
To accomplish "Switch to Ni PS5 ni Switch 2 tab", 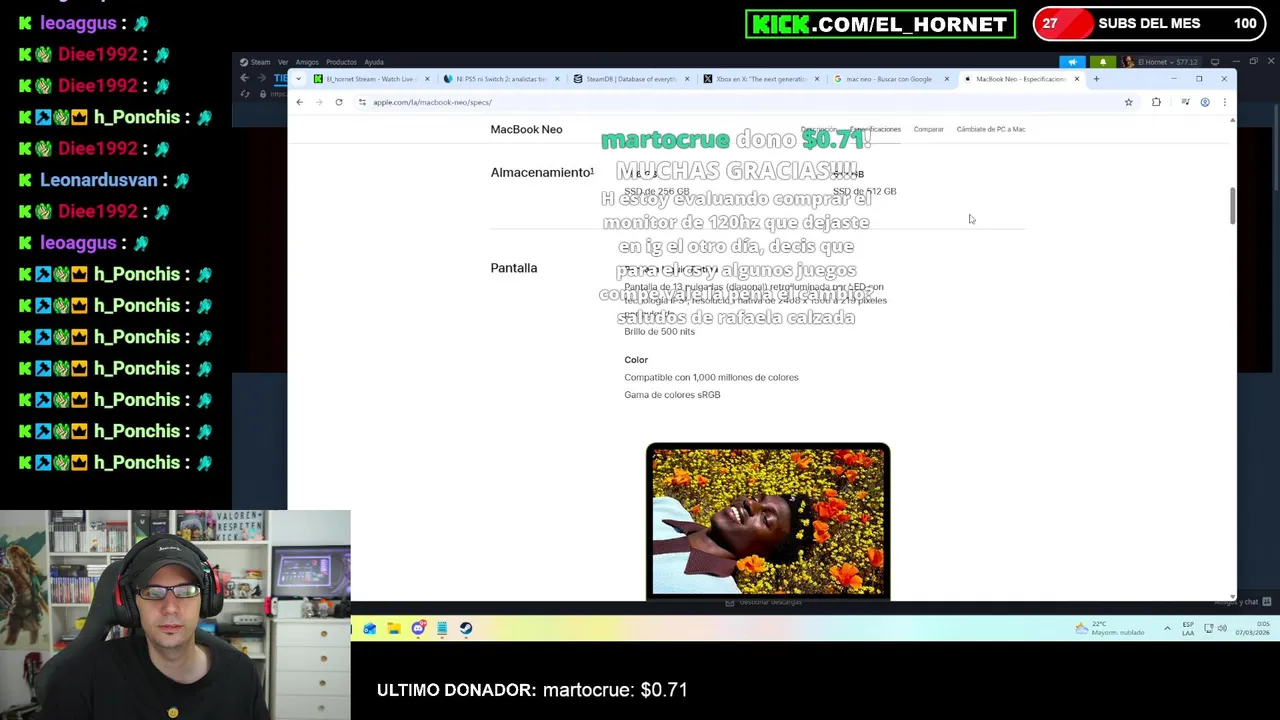I will tap(500, 79).
